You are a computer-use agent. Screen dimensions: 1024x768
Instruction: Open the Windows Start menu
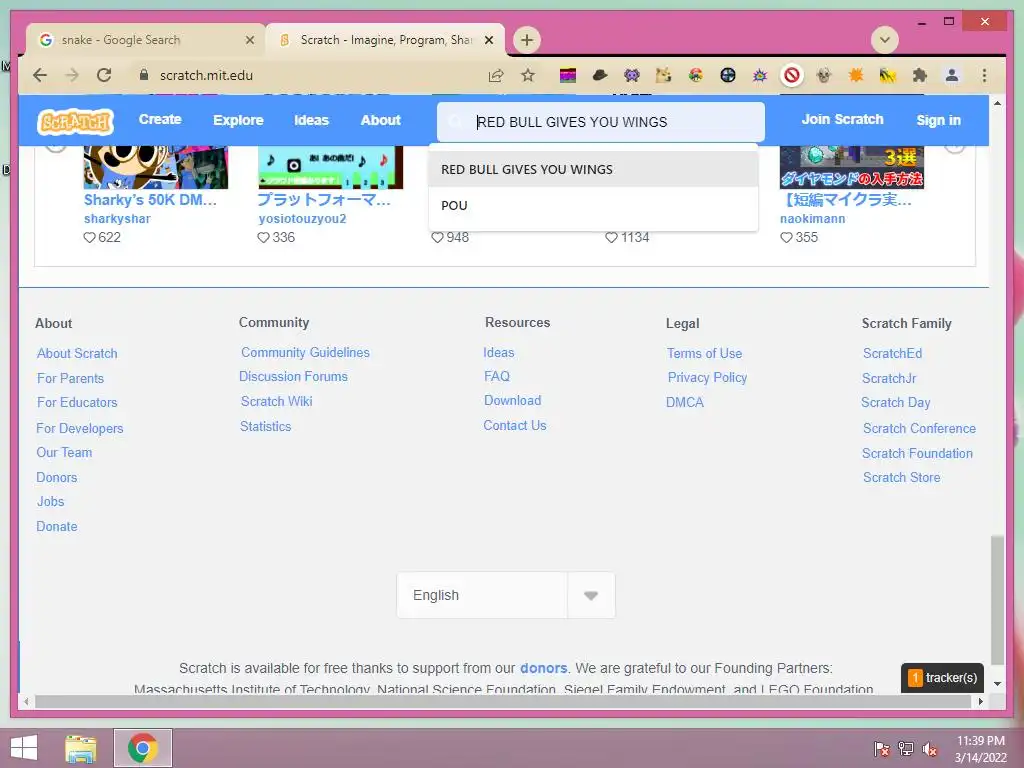click(x=24, y=748)
